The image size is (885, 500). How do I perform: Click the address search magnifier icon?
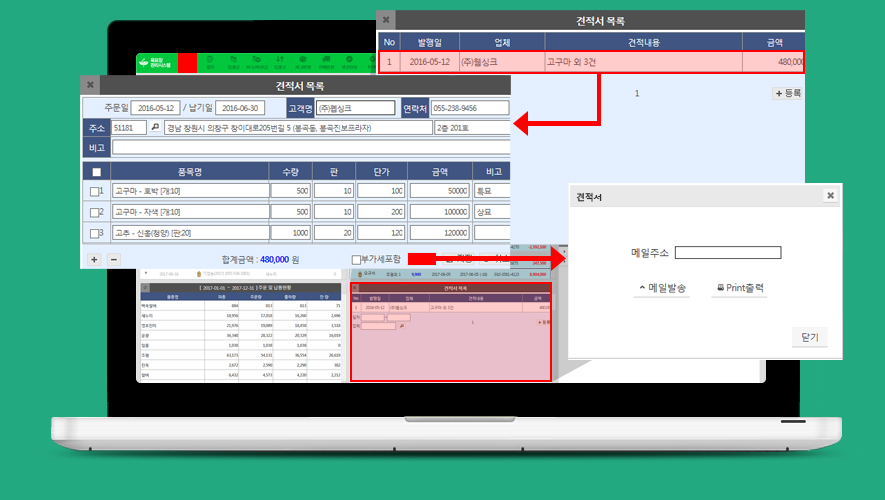(155, 128)
